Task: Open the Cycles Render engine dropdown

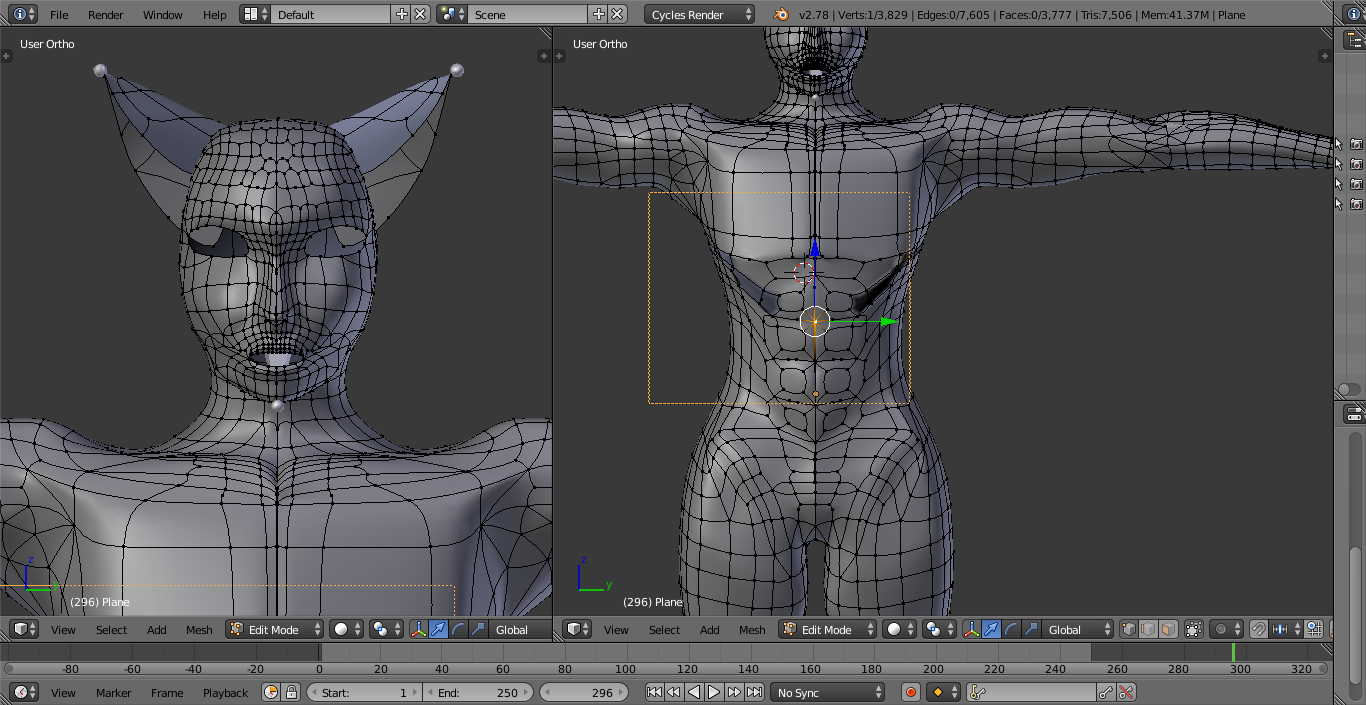Action: [x=700, y=15]
